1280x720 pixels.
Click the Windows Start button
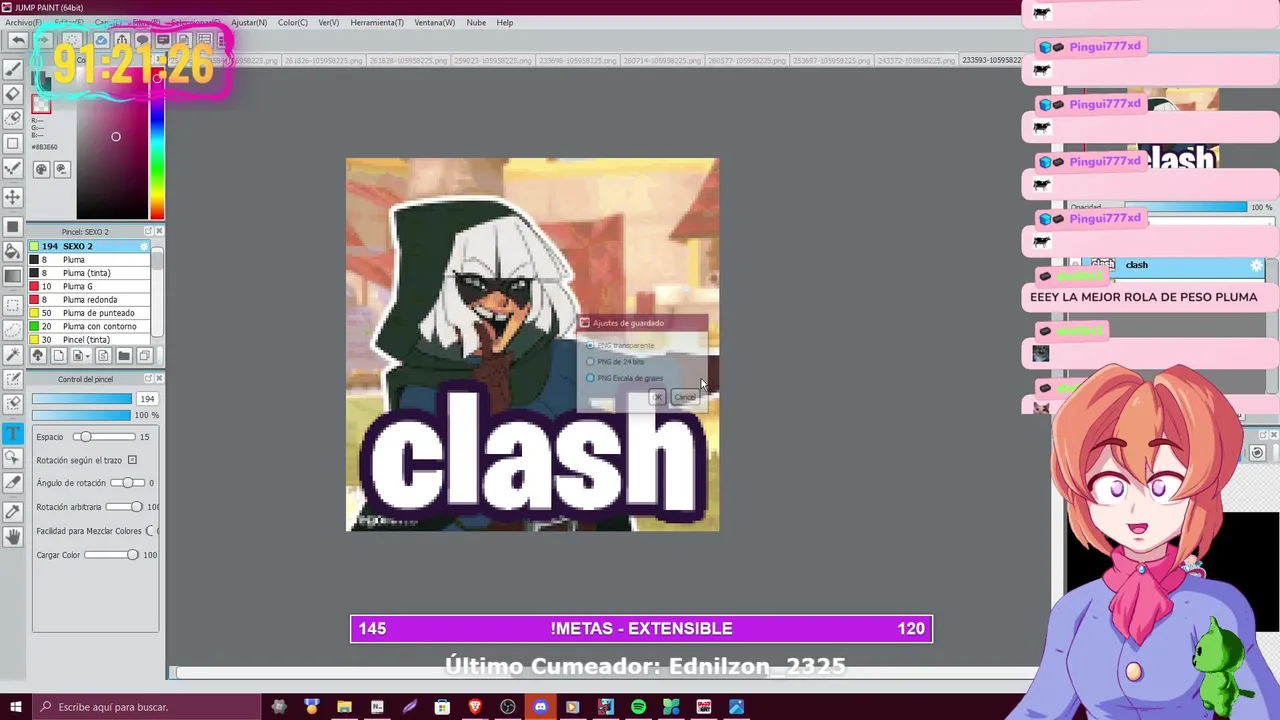(x=15, y=707)
